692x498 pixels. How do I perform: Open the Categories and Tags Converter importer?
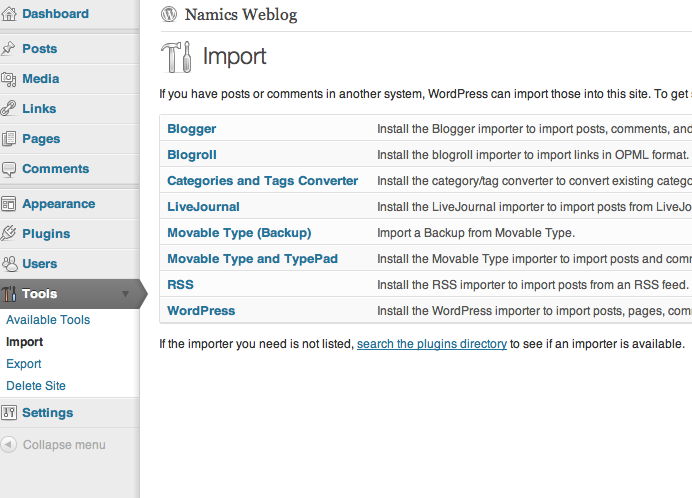click(263, 181)
